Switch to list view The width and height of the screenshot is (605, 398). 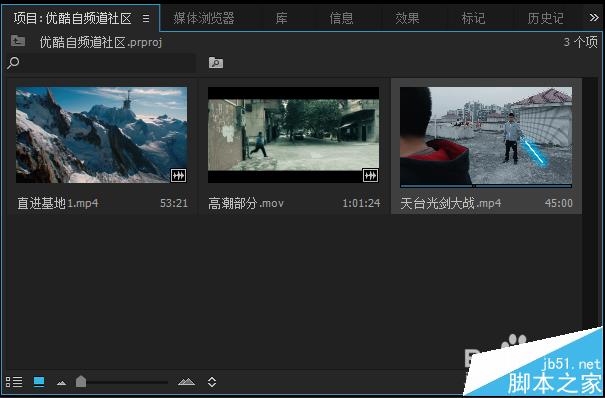14,382
